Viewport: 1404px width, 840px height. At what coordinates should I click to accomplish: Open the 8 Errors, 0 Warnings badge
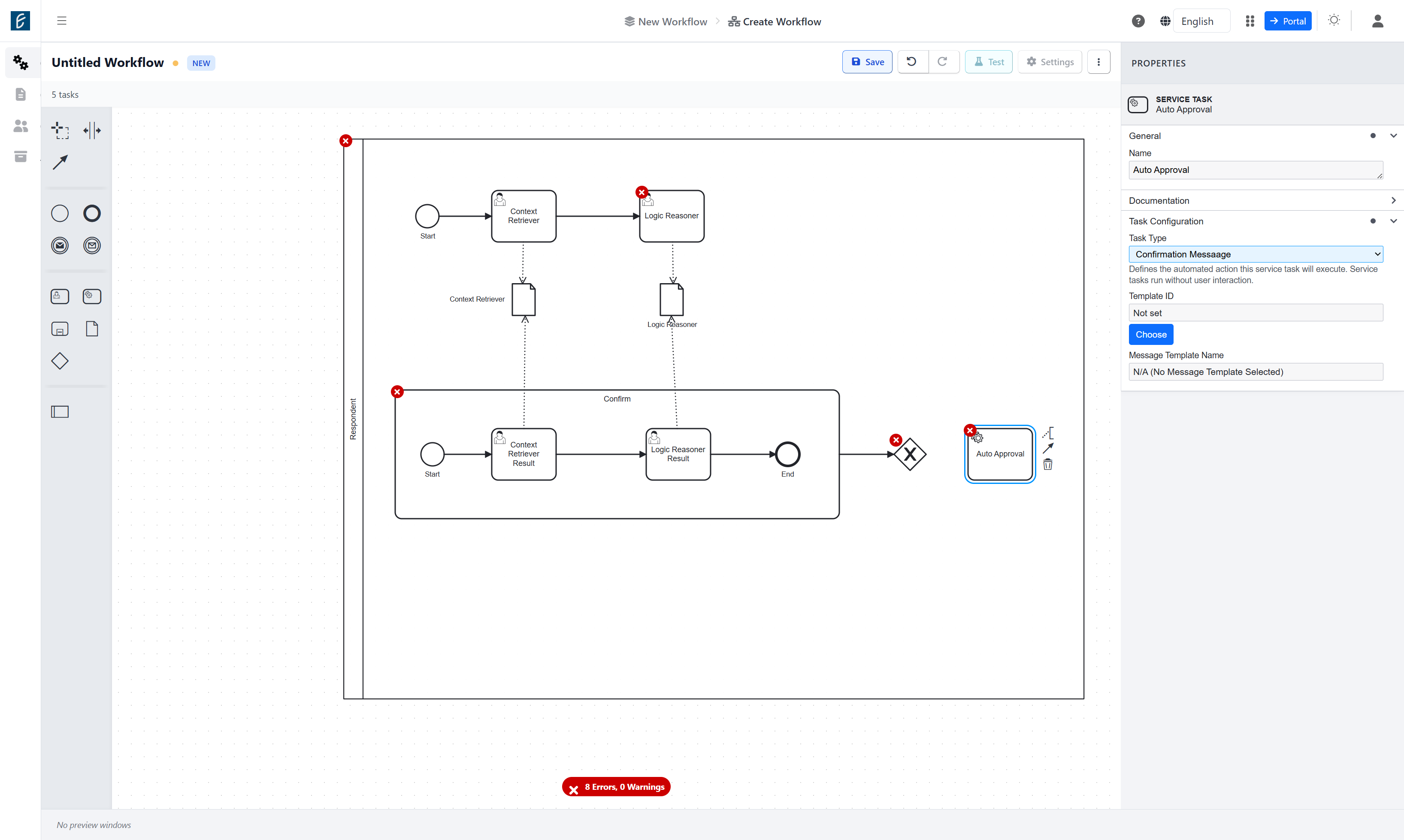click(617, 787)
